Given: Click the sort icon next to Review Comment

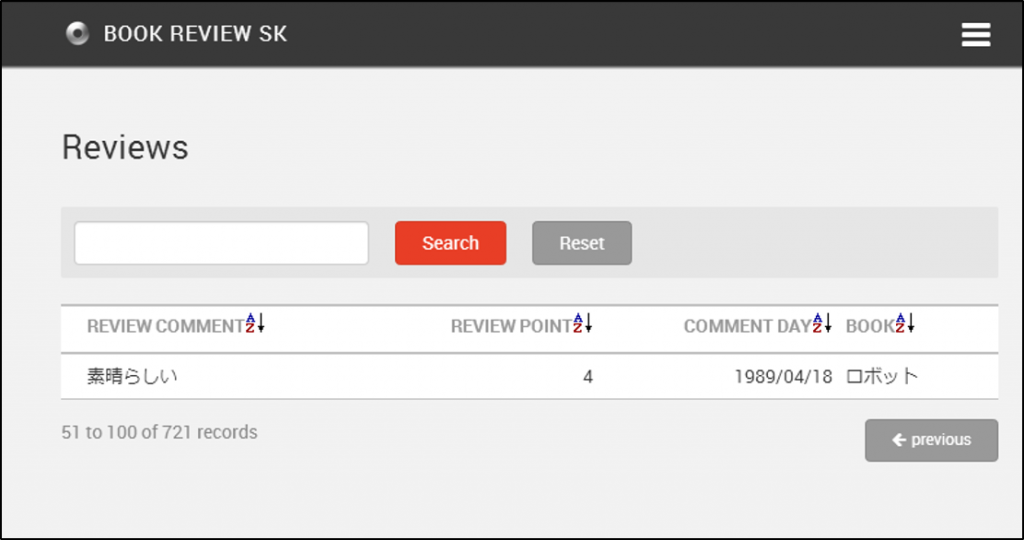Looking at the screenshot, I should [255, 324].
